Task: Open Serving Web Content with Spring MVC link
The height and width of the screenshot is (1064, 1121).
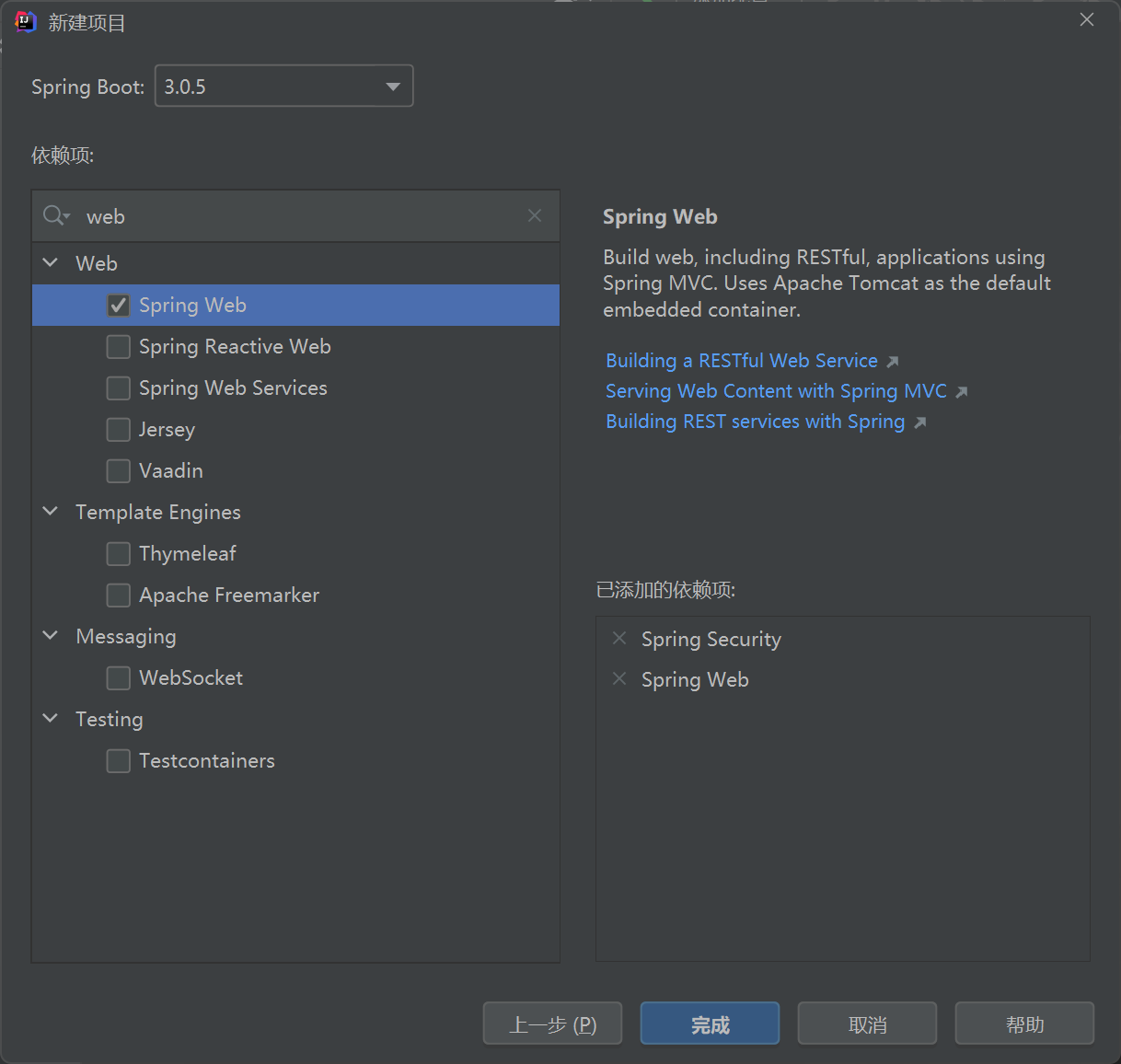Action: coord(776,391)
